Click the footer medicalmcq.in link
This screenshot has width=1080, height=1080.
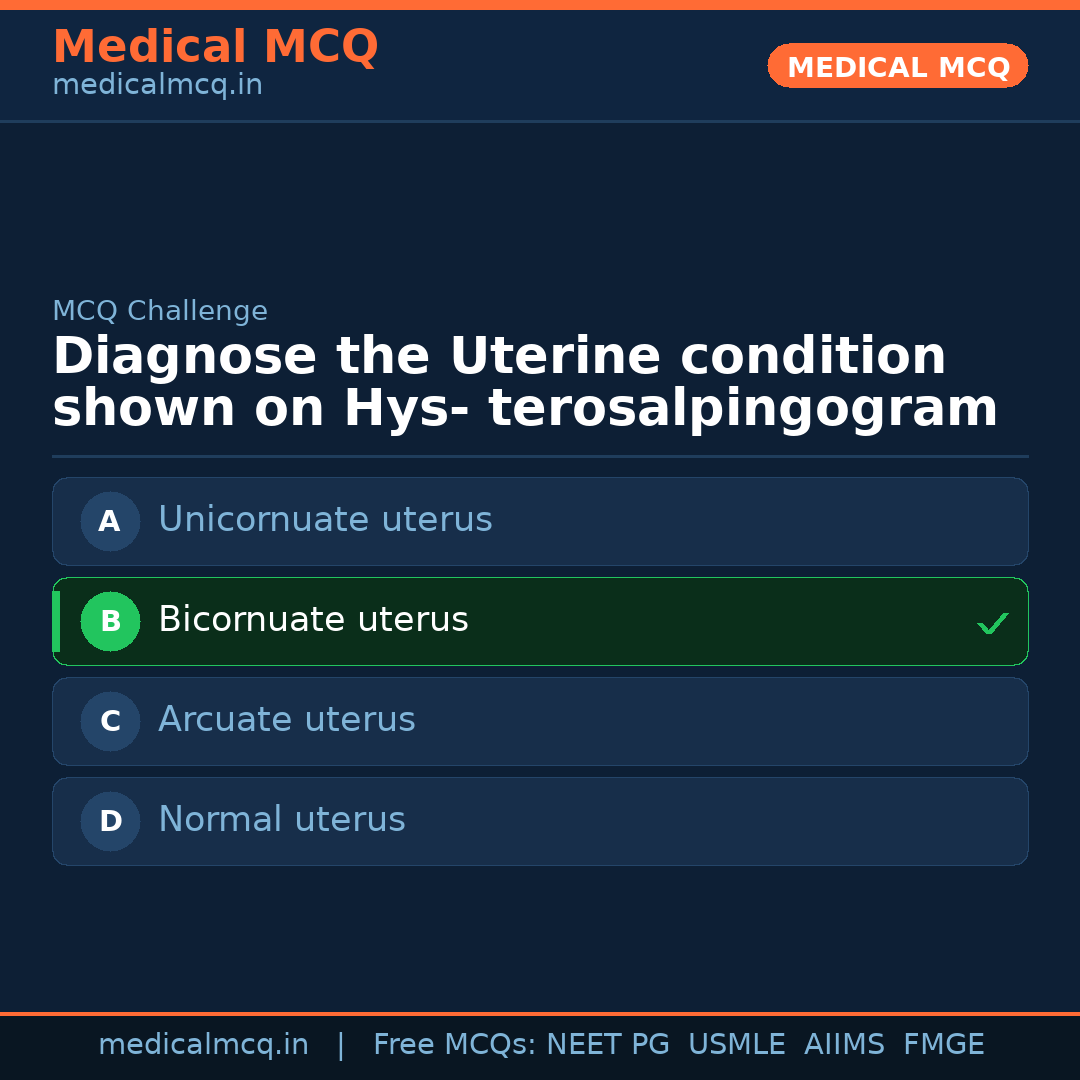[x=203, y=1043]
